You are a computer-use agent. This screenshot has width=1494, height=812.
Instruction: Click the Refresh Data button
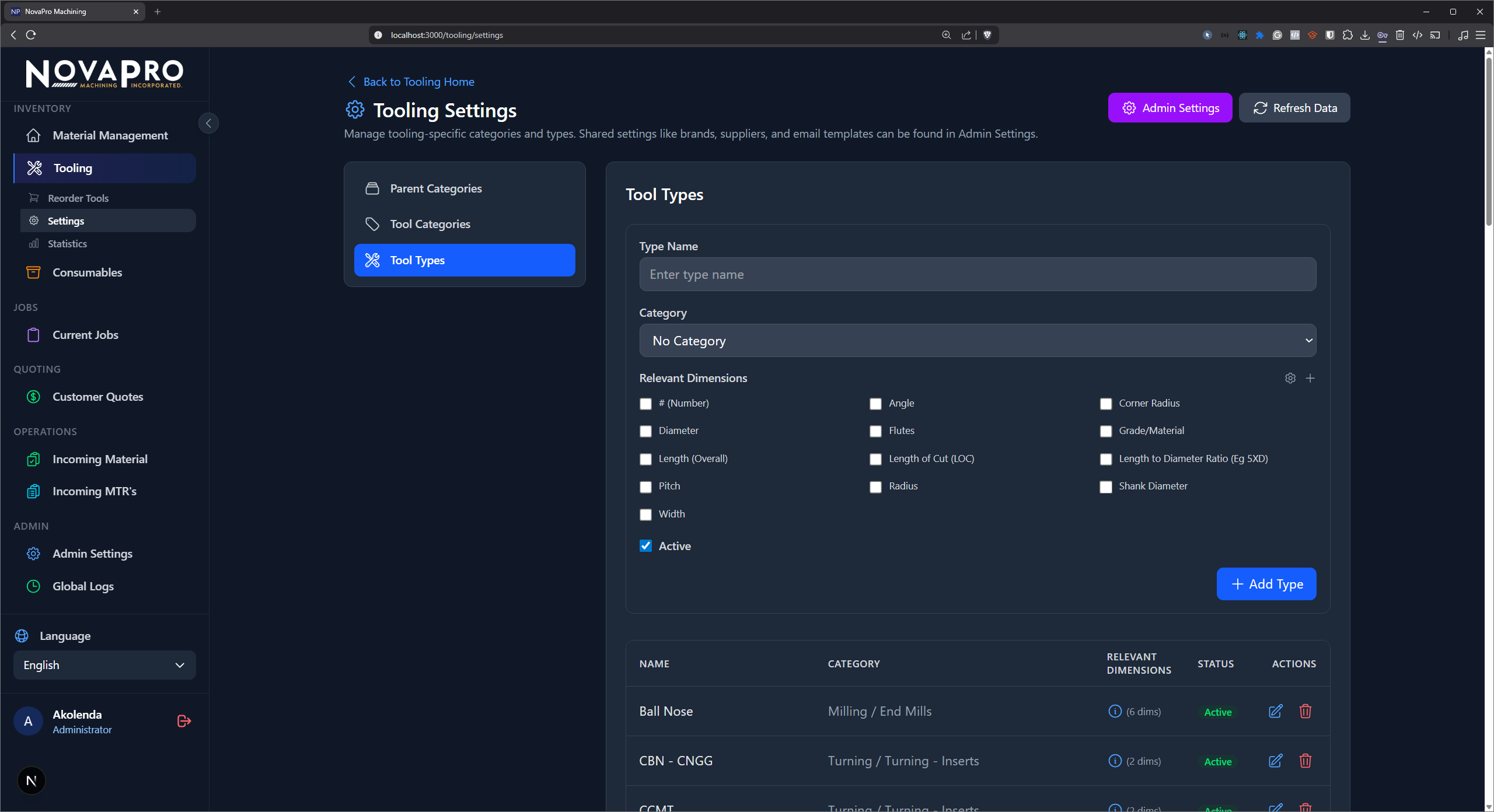pyautogui.click(x=1294, y=107)
